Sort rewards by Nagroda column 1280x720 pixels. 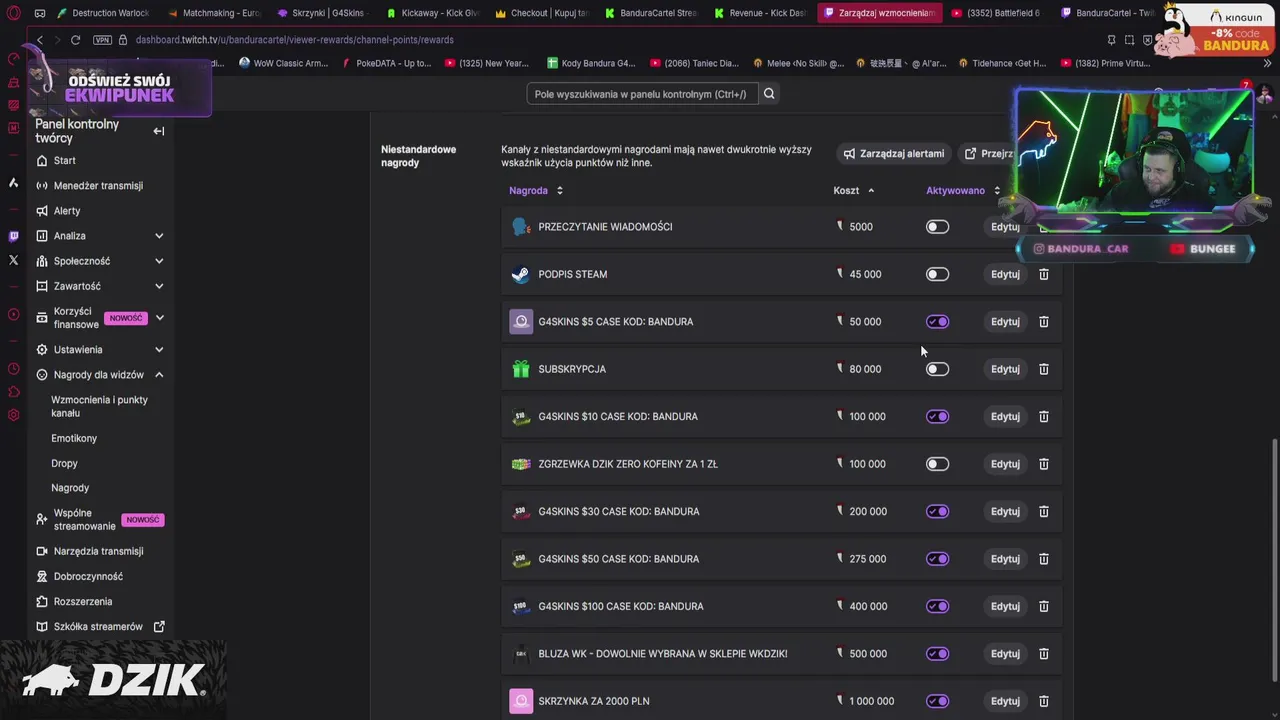(x=536, y=190)
